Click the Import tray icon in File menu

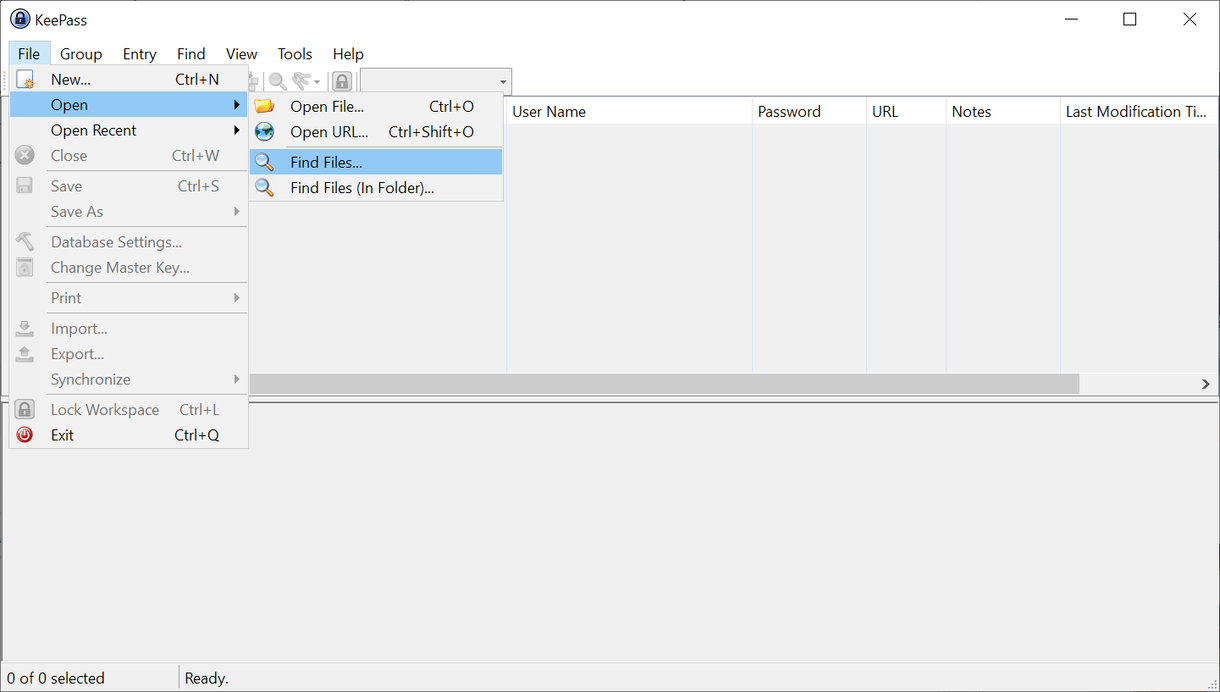tap(25, 328)
